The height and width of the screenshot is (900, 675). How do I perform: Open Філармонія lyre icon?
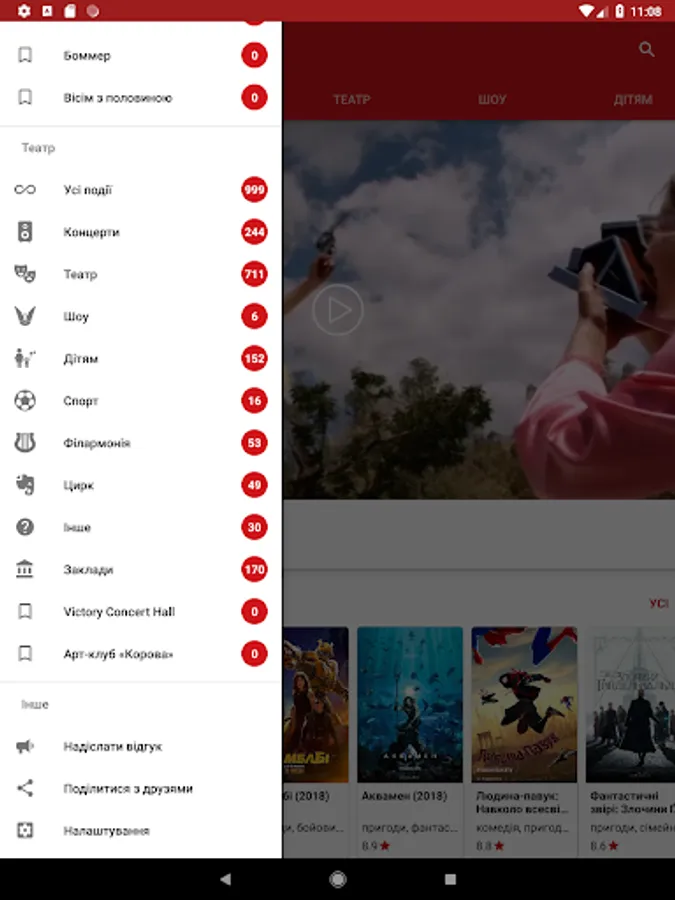point(25,443)
